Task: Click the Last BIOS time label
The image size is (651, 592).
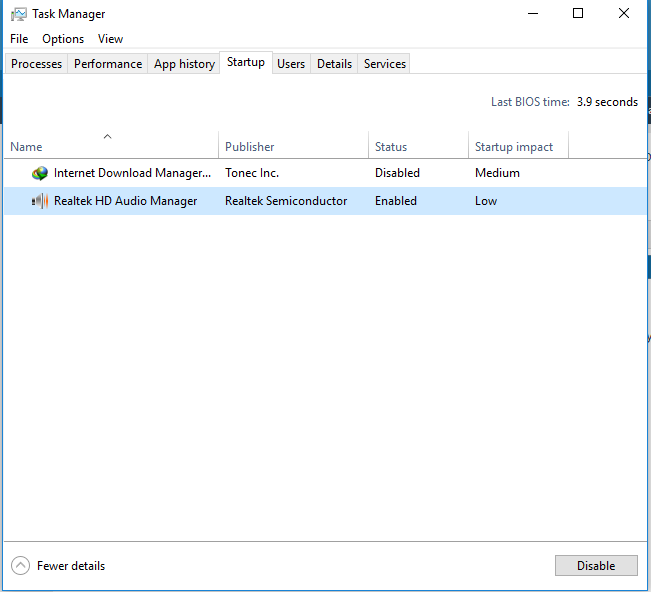Action: coord(530,102)
